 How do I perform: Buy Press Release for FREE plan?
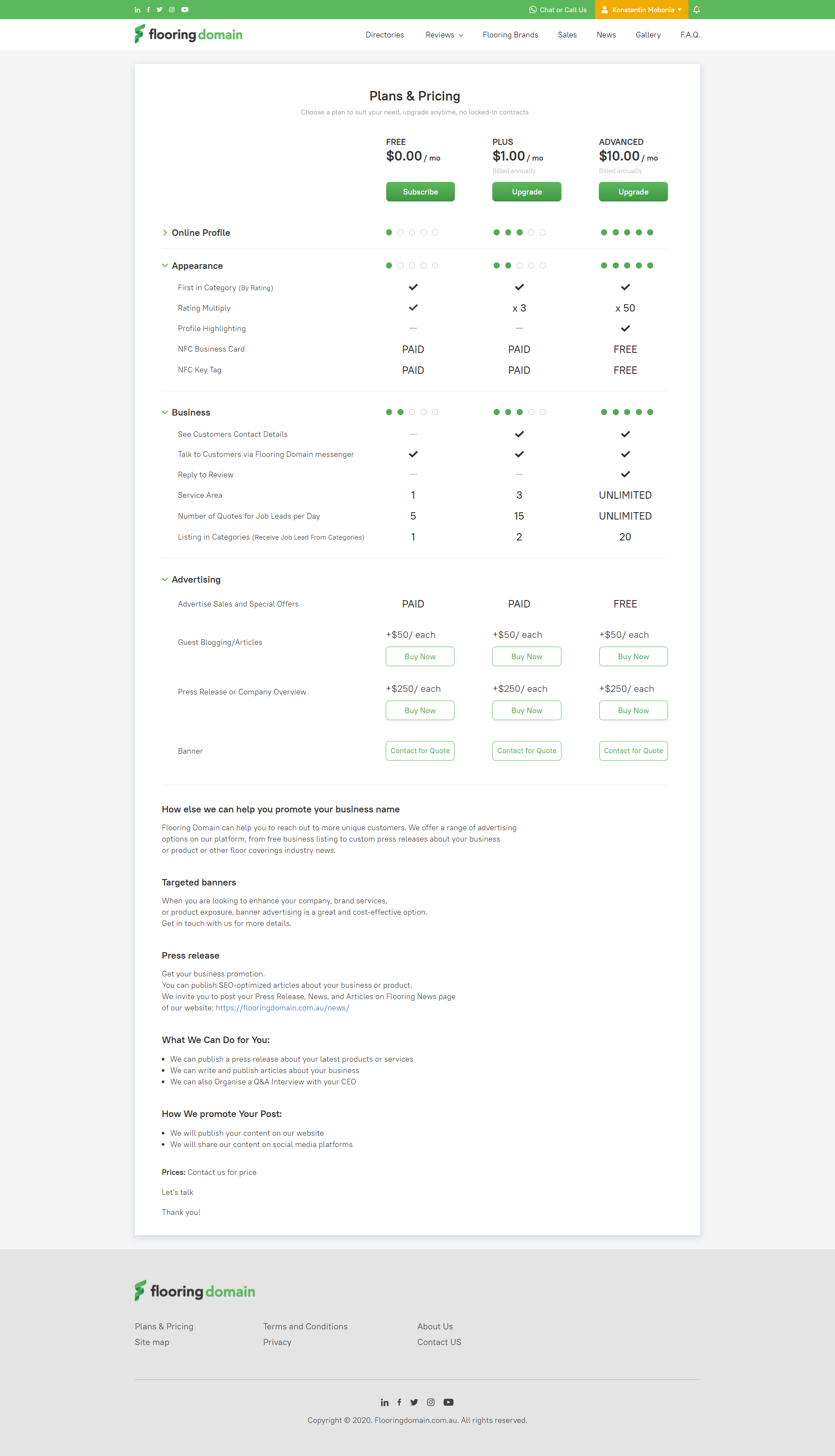420,710
